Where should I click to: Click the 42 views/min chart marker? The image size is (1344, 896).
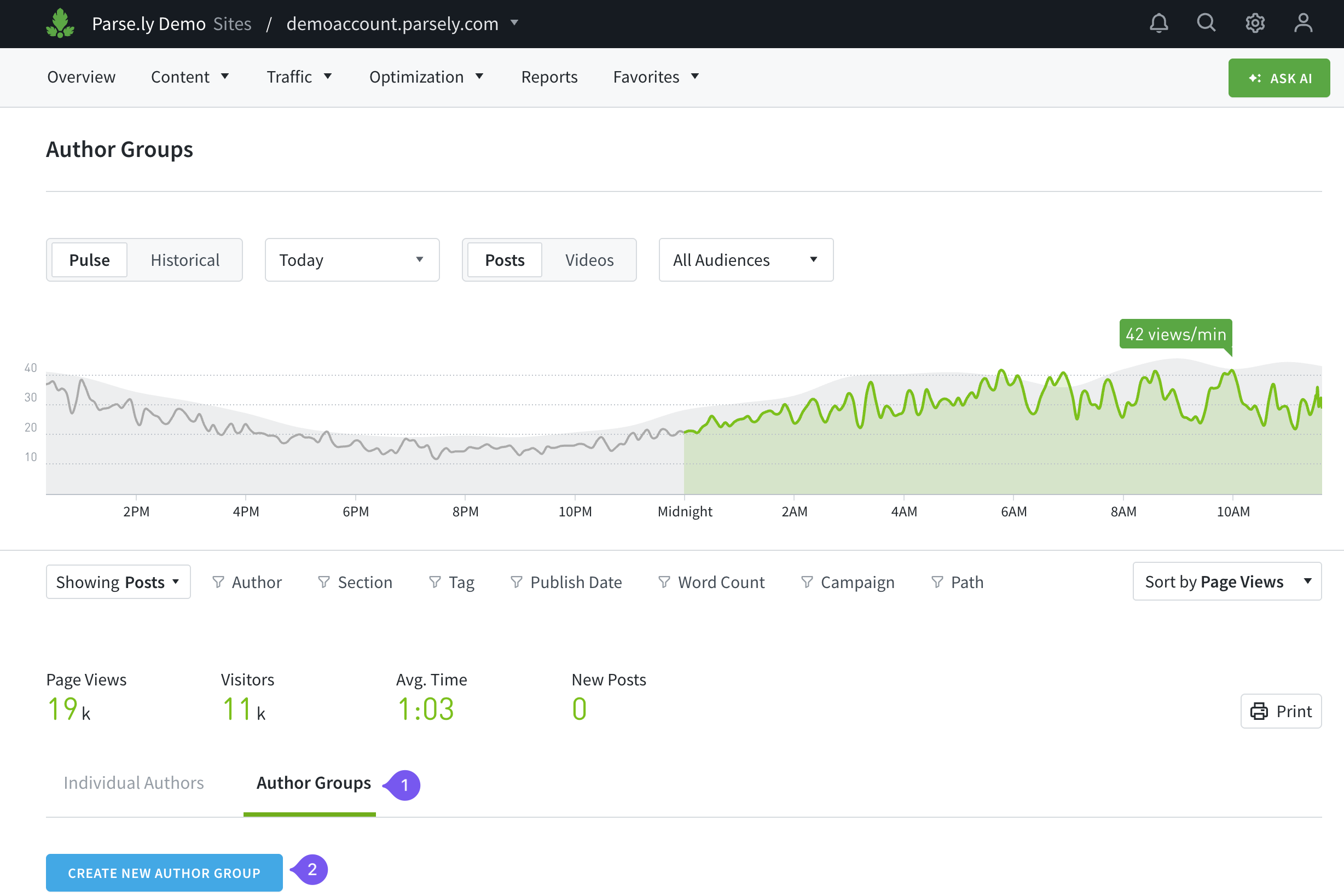[x=1175, y=334]
